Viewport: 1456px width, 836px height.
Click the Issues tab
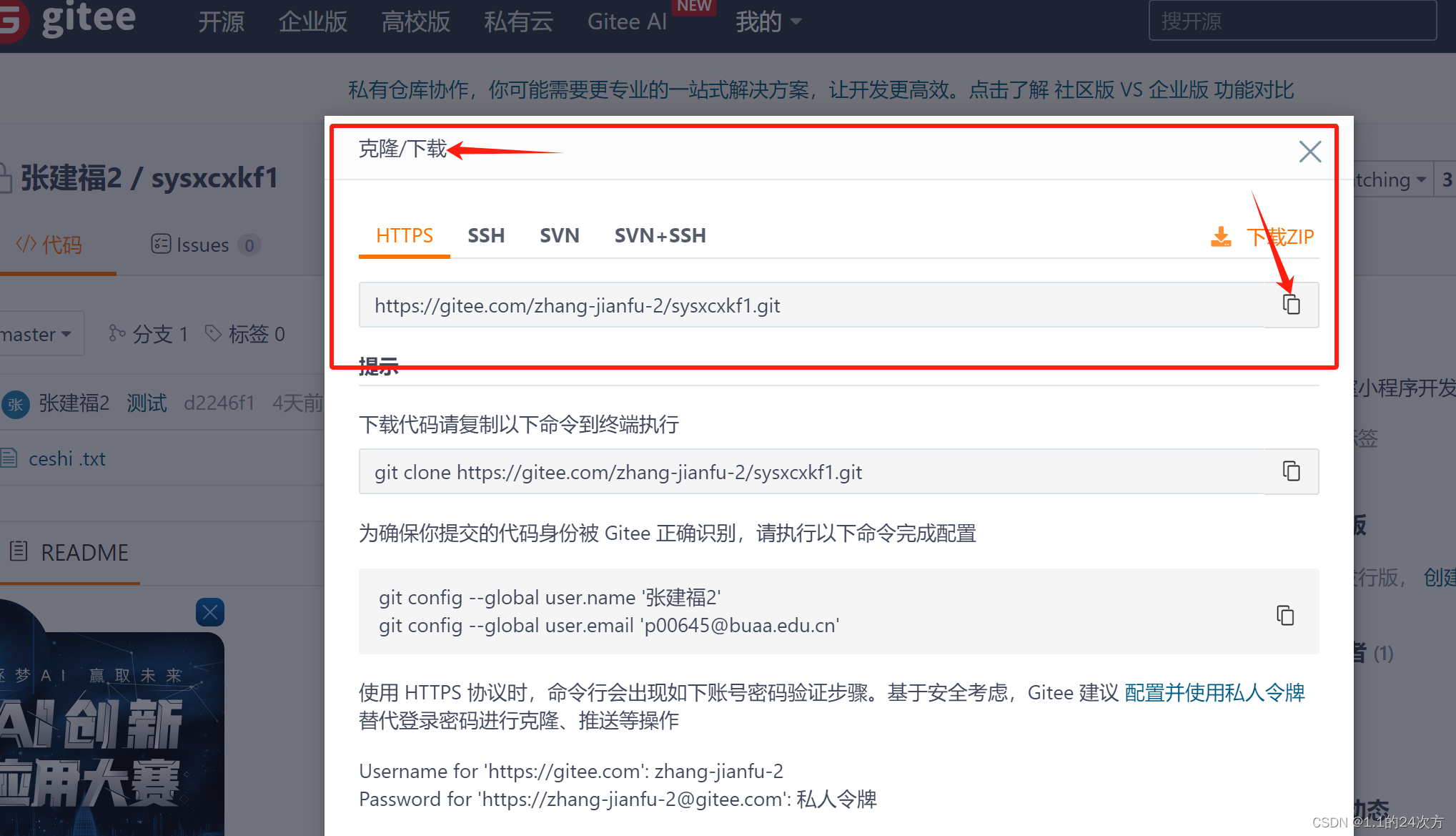click(x=203, y=245)
